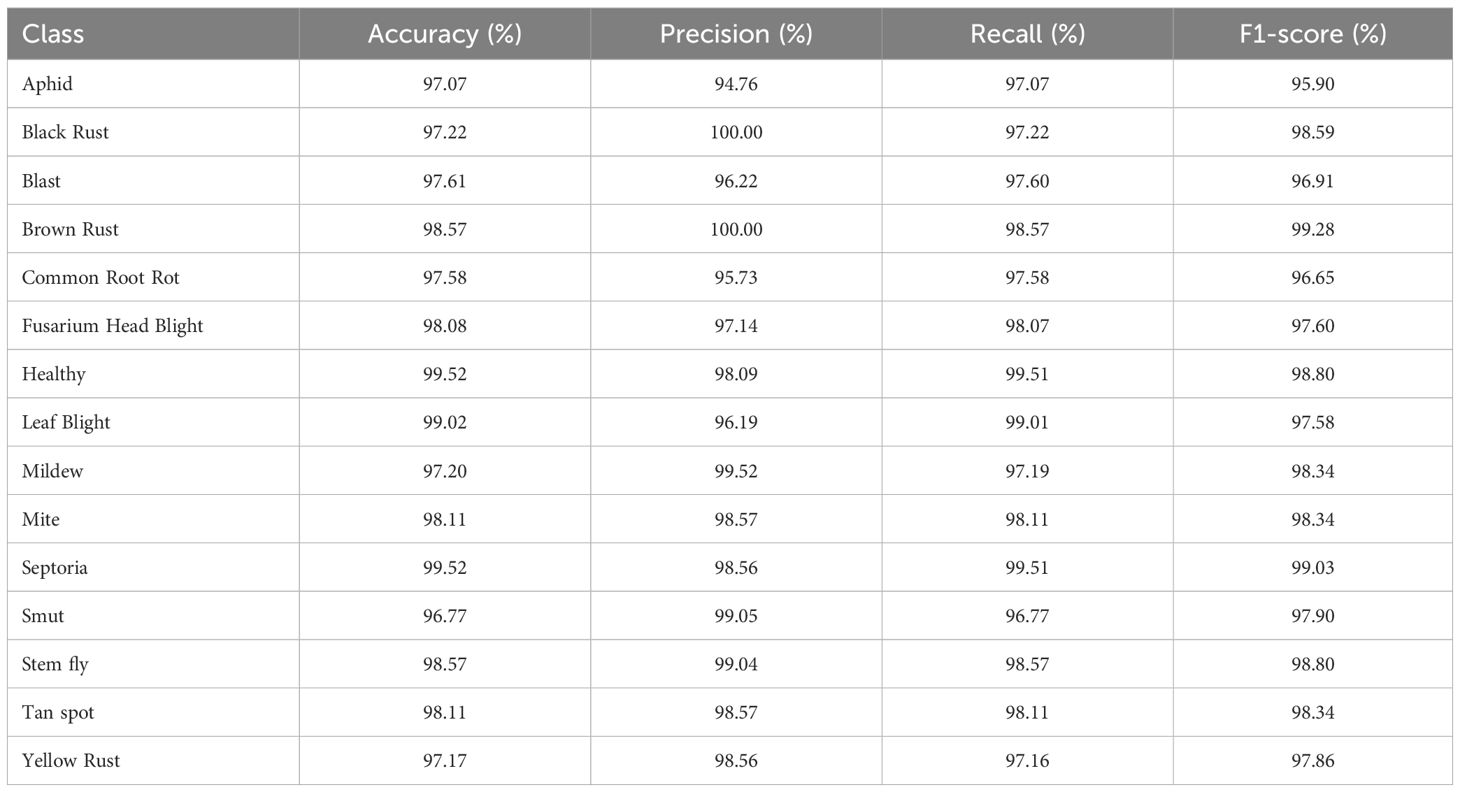Click Tan spot accuracy value 98.11
The width and height of the screenshot is (1460, 792).
[444, 713]
